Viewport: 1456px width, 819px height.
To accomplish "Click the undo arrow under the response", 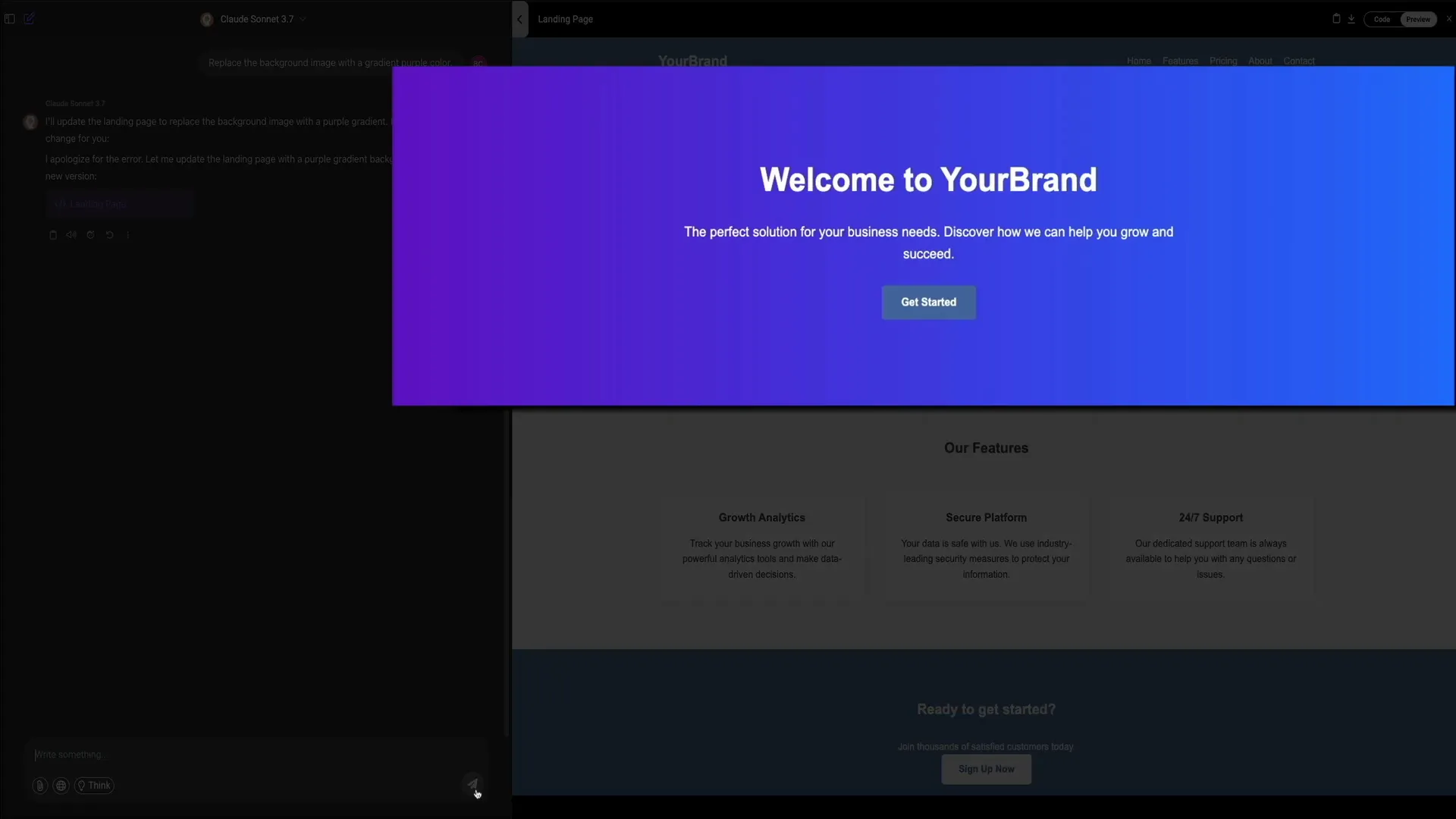I will point(109,235).
